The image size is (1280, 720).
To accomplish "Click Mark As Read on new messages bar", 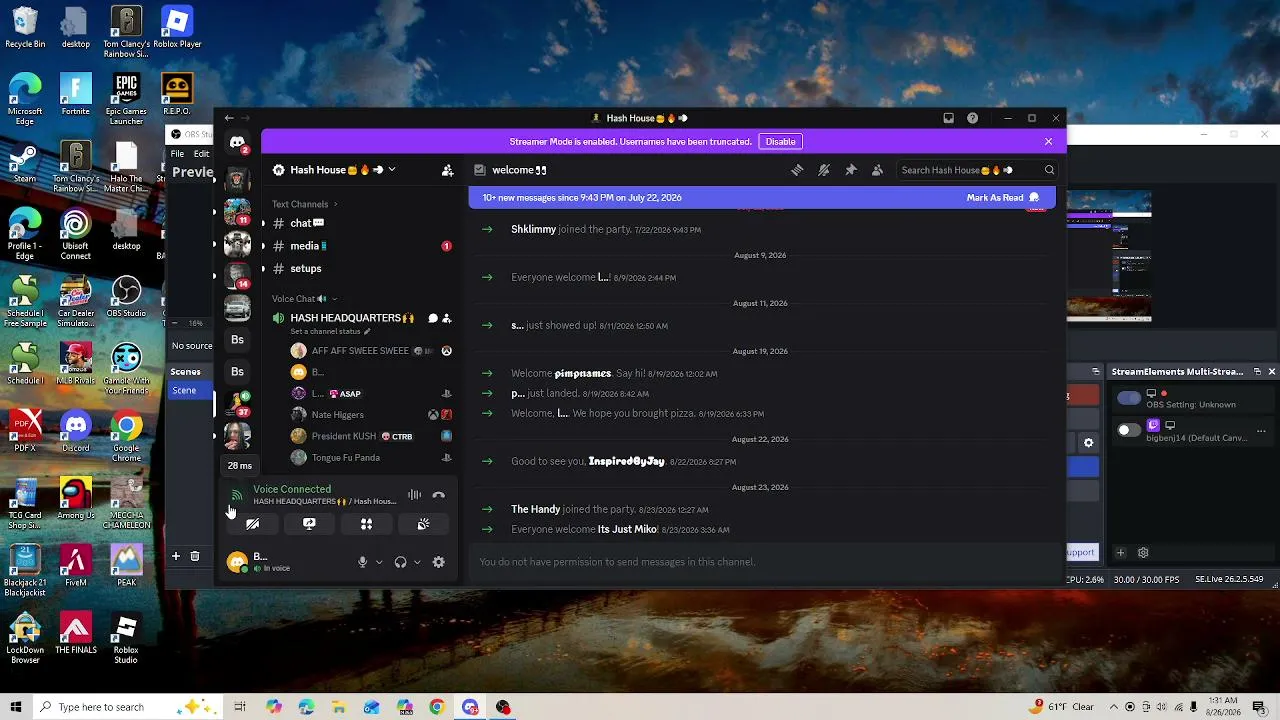I will [x=1003, y=198].
